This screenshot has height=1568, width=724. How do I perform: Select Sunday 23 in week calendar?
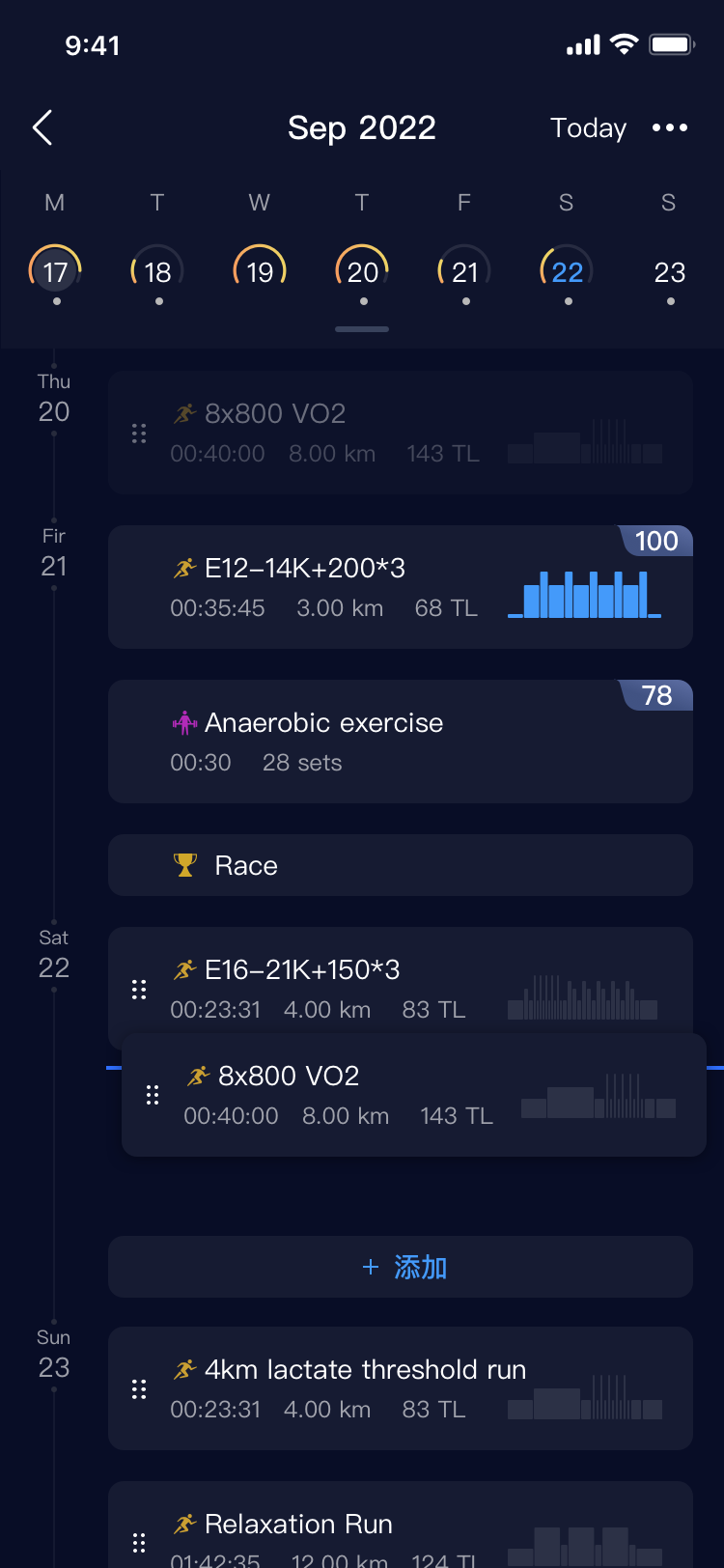[x=669, y=271]
